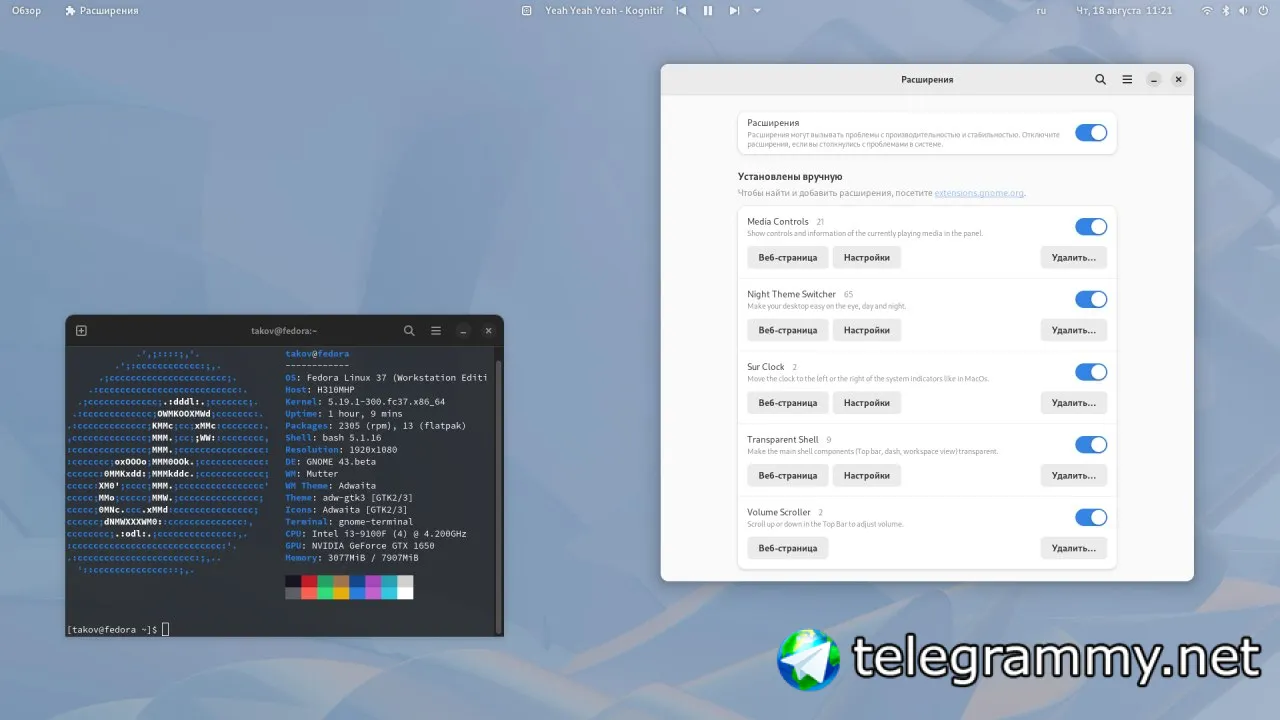Open search in the Extensions window
The height and width of the screenshot is (720, 1280).
point(1100,79)
